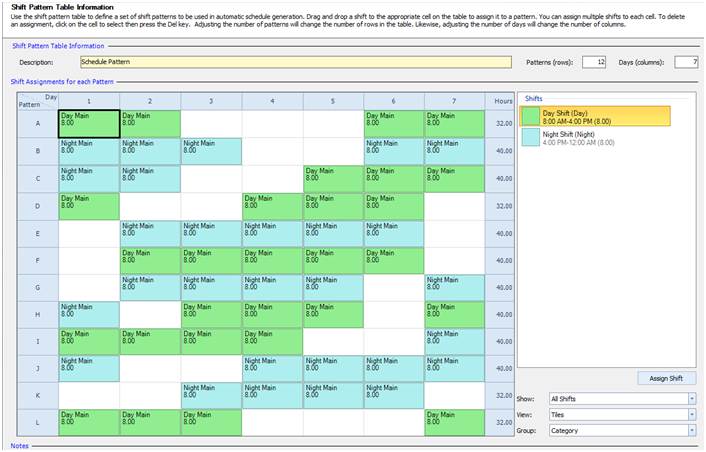
Task: Click the Description field containing Schedule Pattern
Action: (296, 62)
